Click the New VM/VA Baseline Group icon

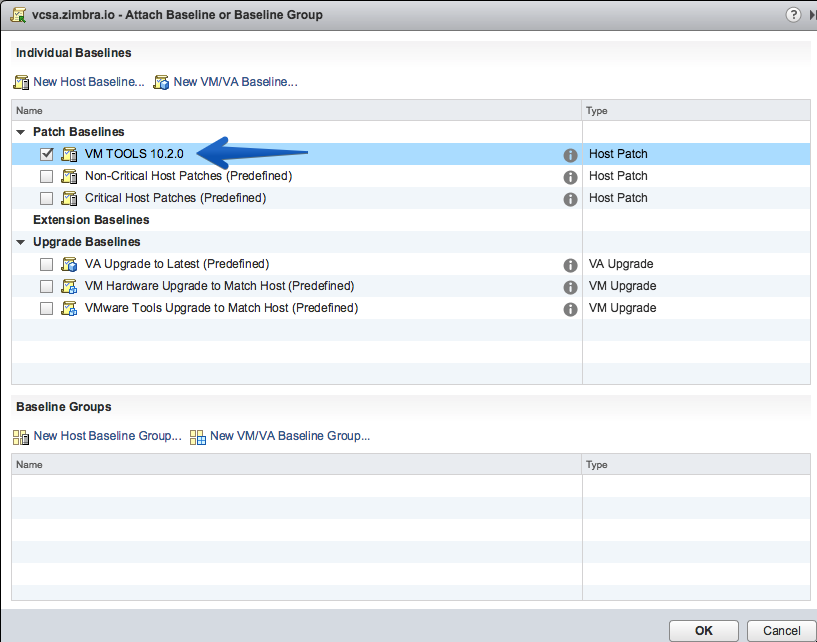[197, 437]
